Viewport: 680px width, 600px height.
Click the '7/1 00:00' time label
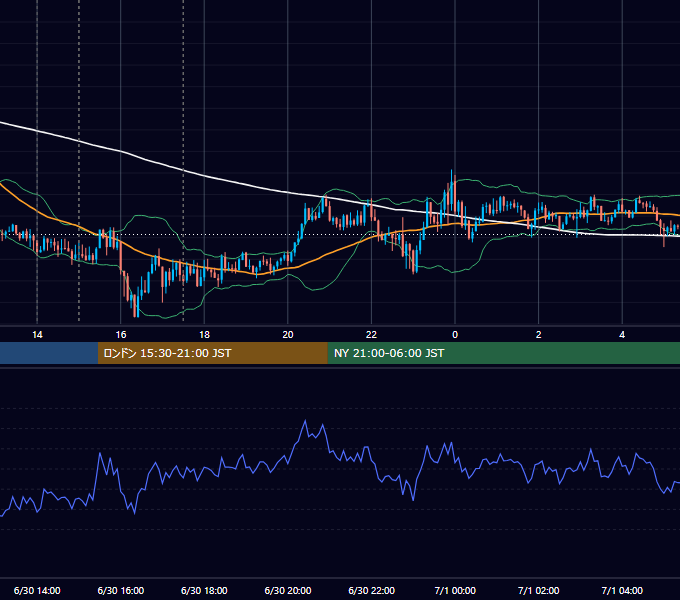point(455,590)
